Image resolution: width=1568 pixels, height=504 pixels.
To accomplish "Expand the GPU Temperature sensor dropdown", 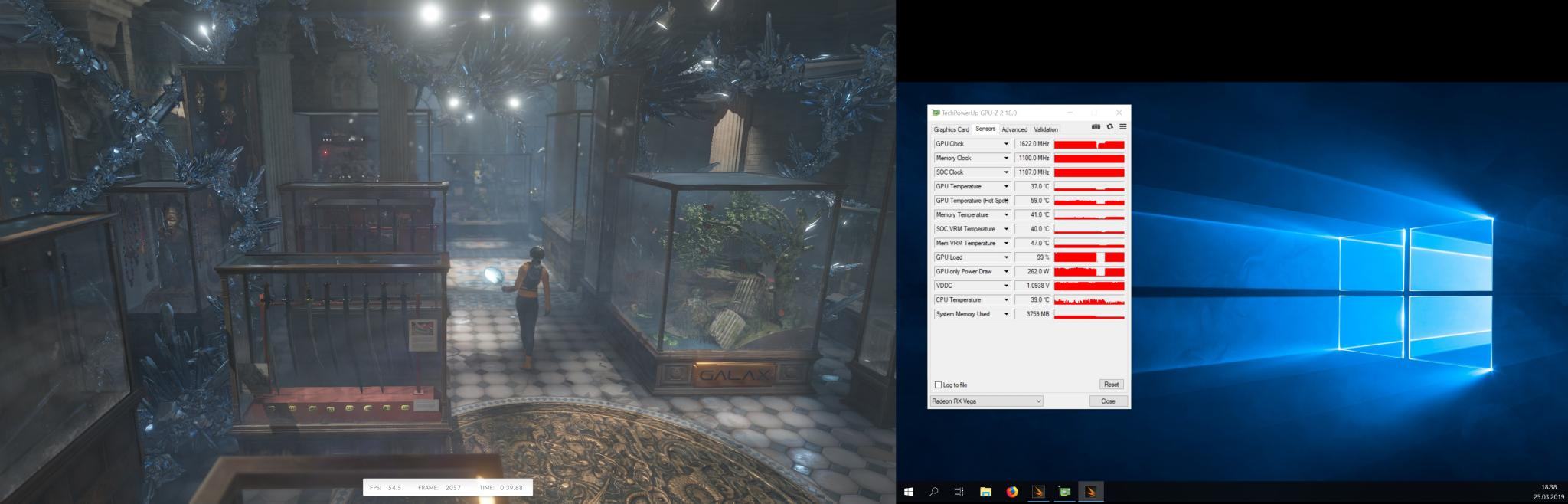I will [1006, 186].
